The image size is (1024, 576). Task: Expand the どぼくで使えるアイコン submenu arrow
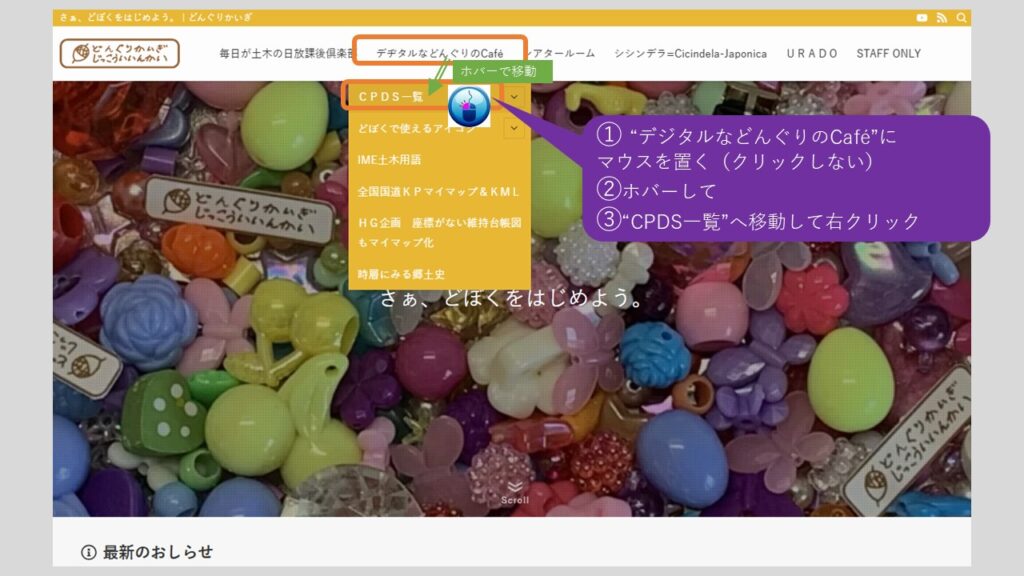click(x=514, y=128)
